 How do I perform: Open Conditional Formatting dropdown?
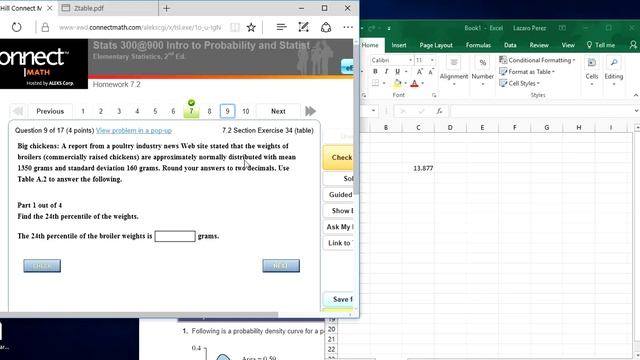(537, 60)
